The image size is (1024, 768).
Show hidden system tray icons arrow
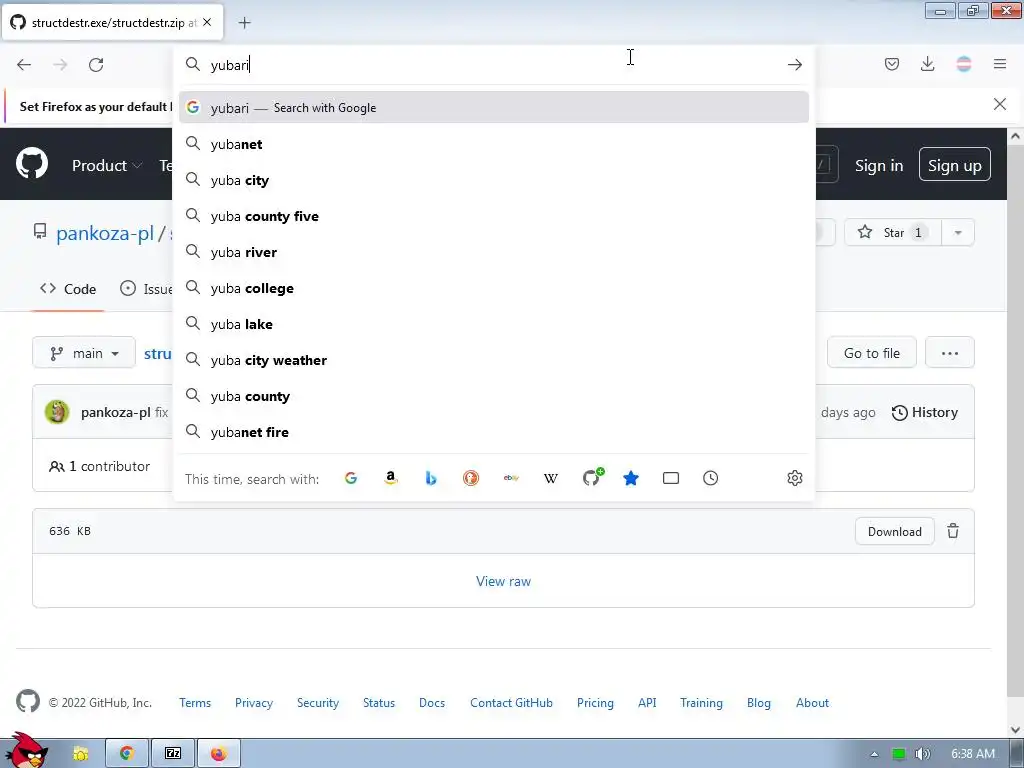coord(874,754)
